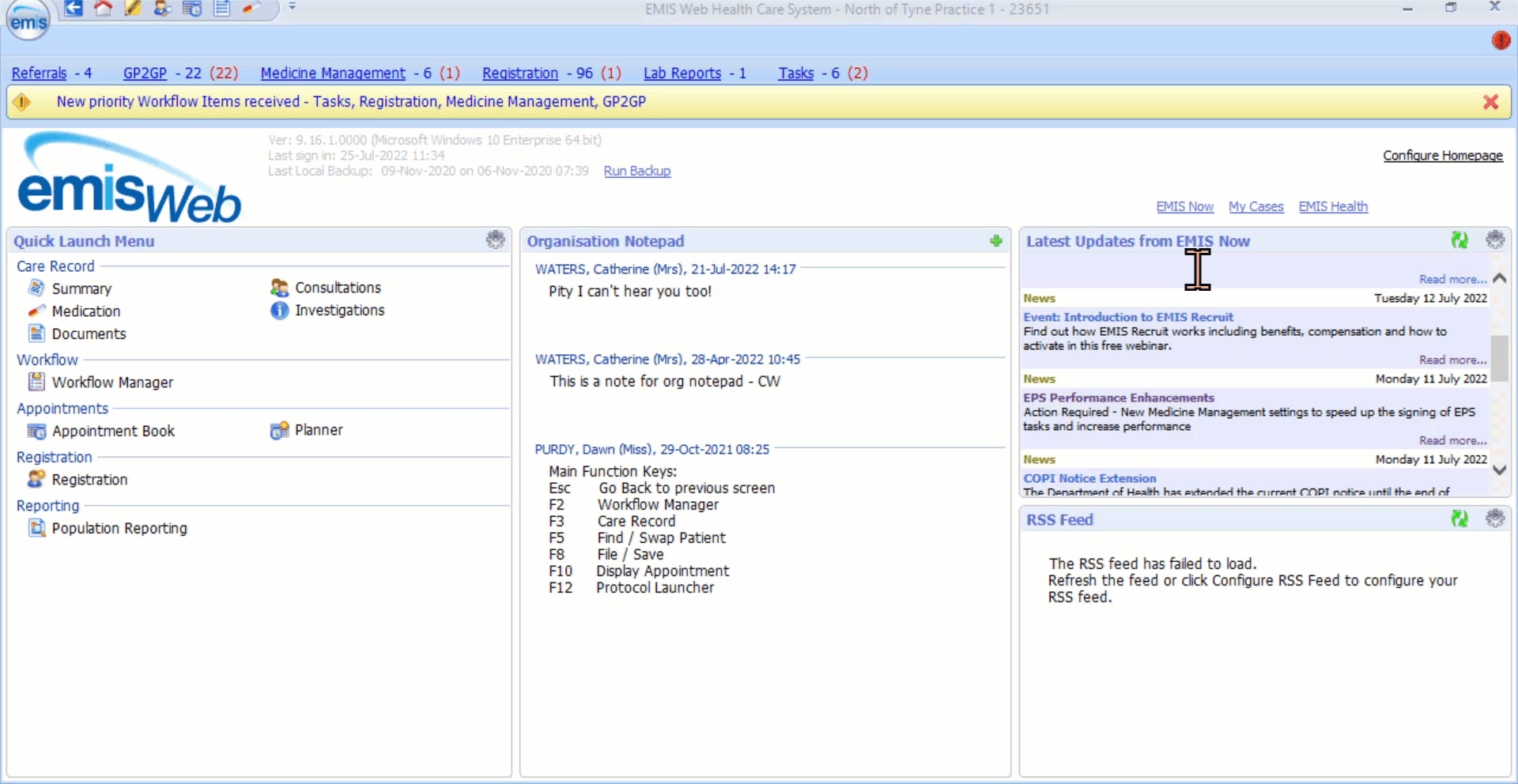Refresh Latest Updates from EMIS Now
Image resolution: width=1518 pixels, height=784 pixels.
[x=1459, y=239]
